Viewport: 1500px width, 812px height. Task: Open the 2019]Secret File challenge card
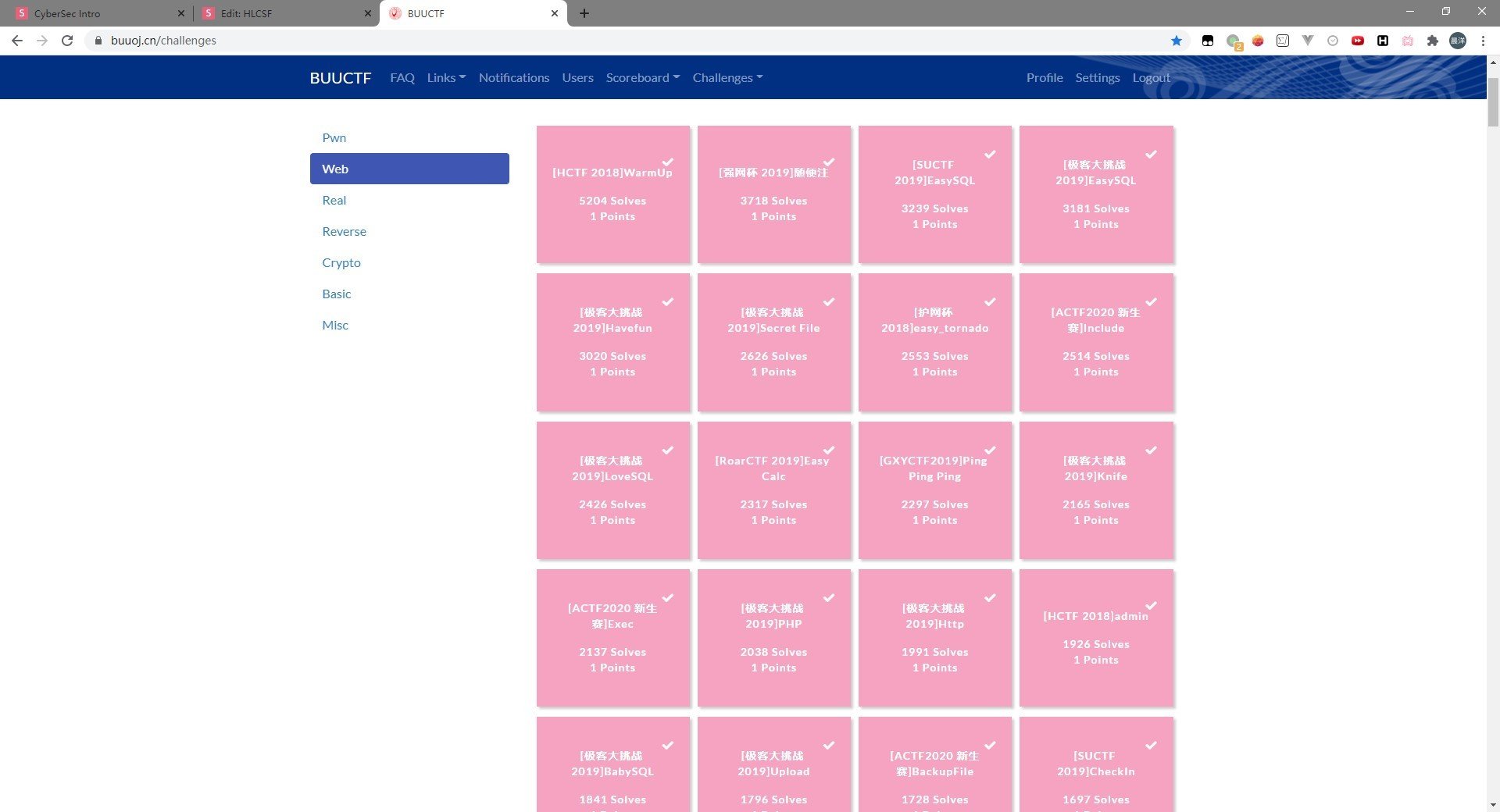(x=774, y=342)
